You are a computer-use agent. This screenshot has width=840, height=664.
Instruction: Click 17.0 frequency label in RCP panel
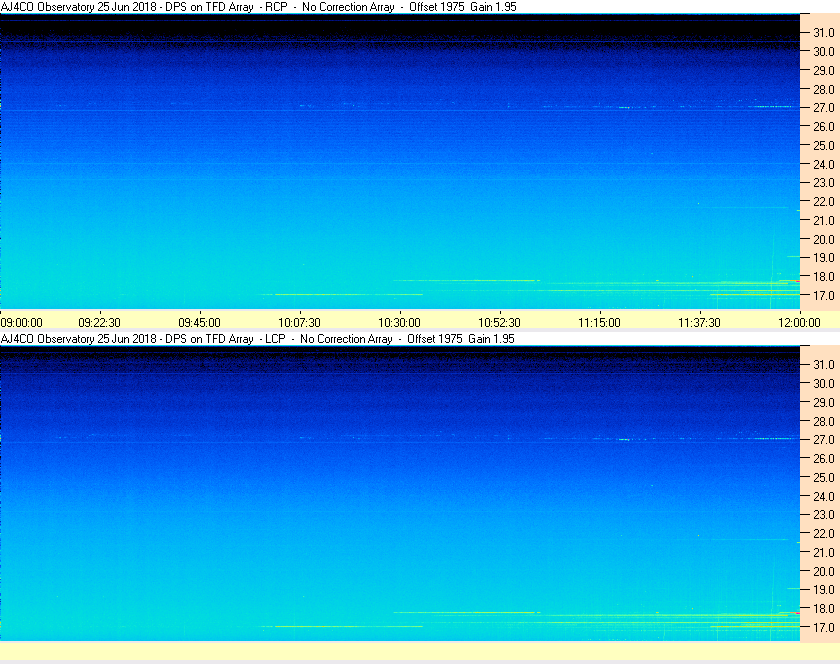point(824,295)
